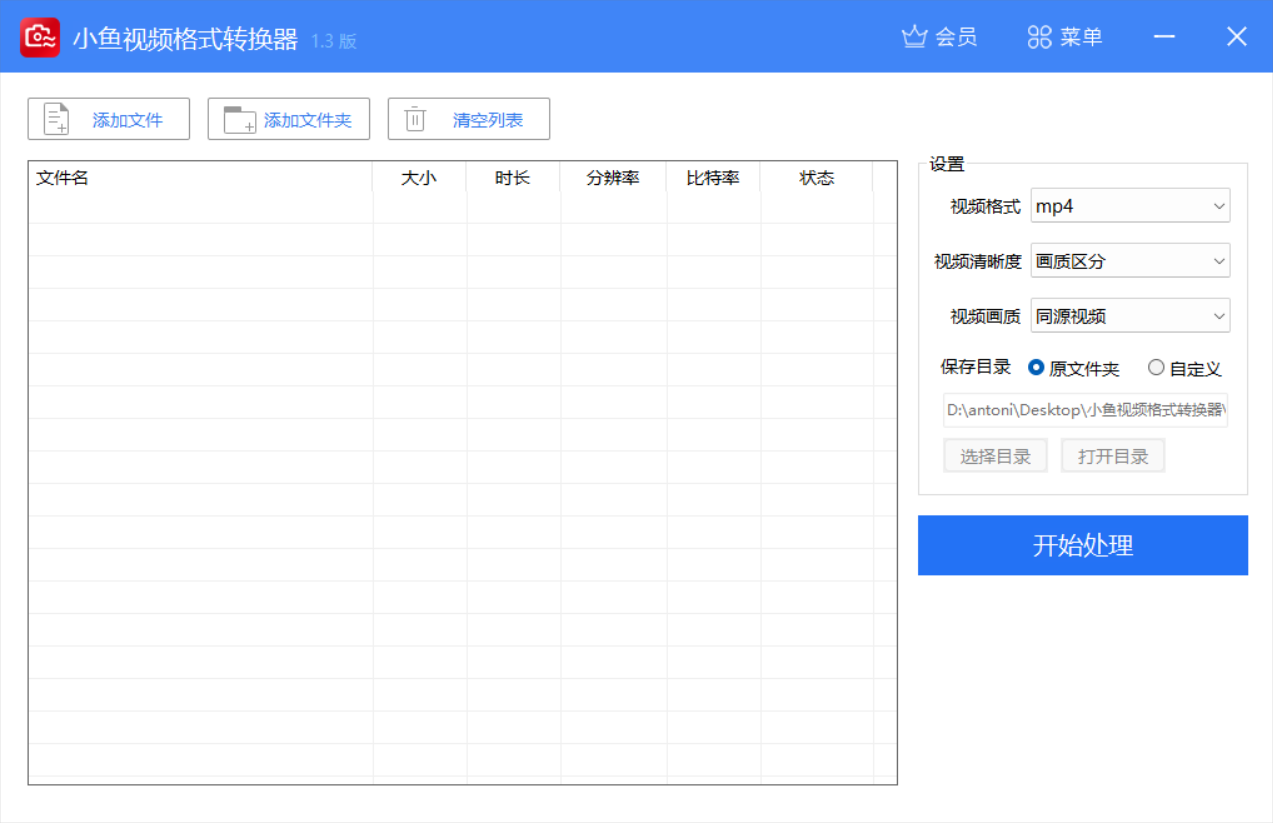Select the 原文件夹 save directory option

pyautogui.click(x=1035, y=367)
